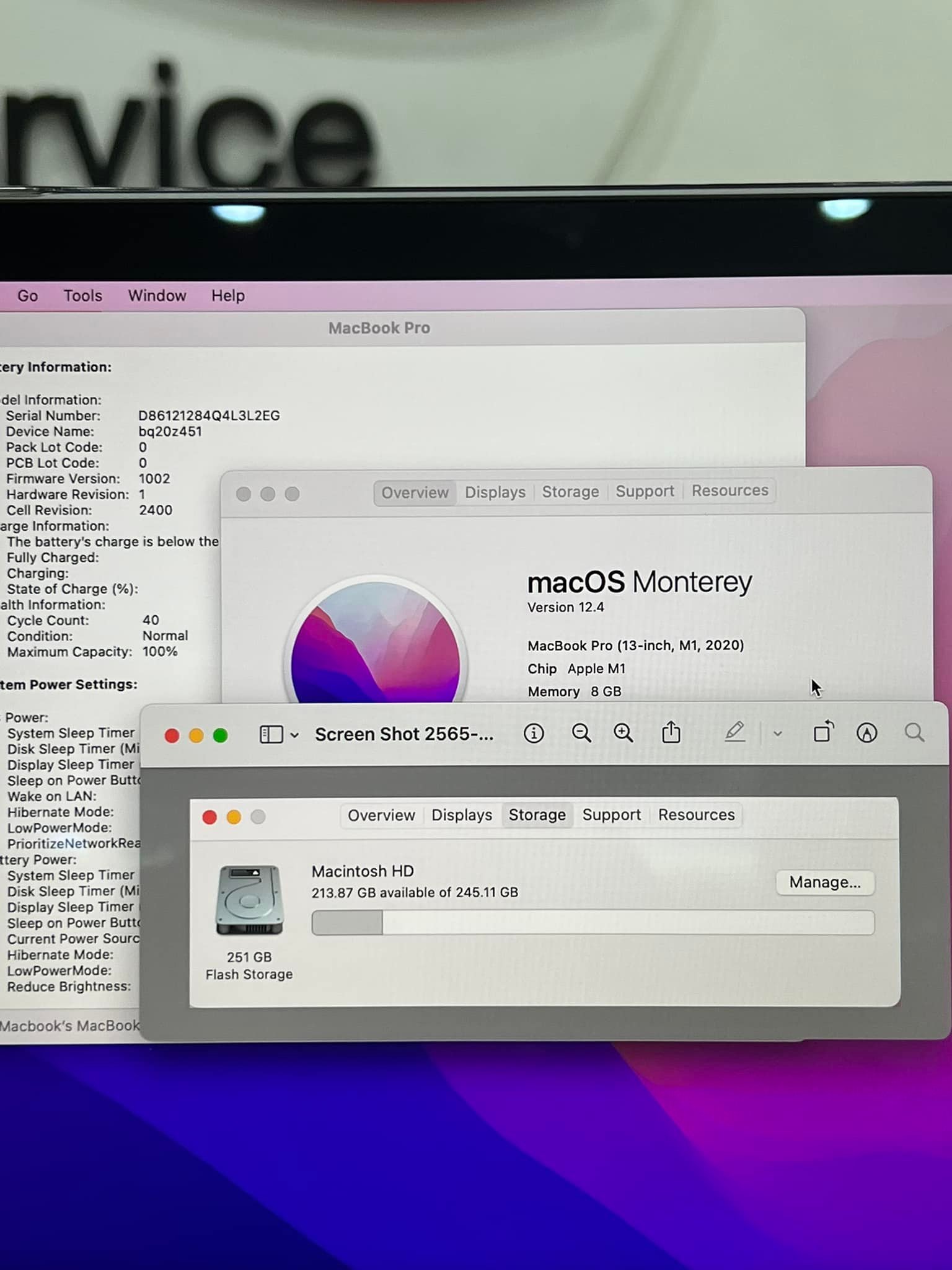The height and width of the screenshot is (1270, 952).
Task: Close the Preview Screen Shot window
Action: pyautogui.click(x=172, y=736)
